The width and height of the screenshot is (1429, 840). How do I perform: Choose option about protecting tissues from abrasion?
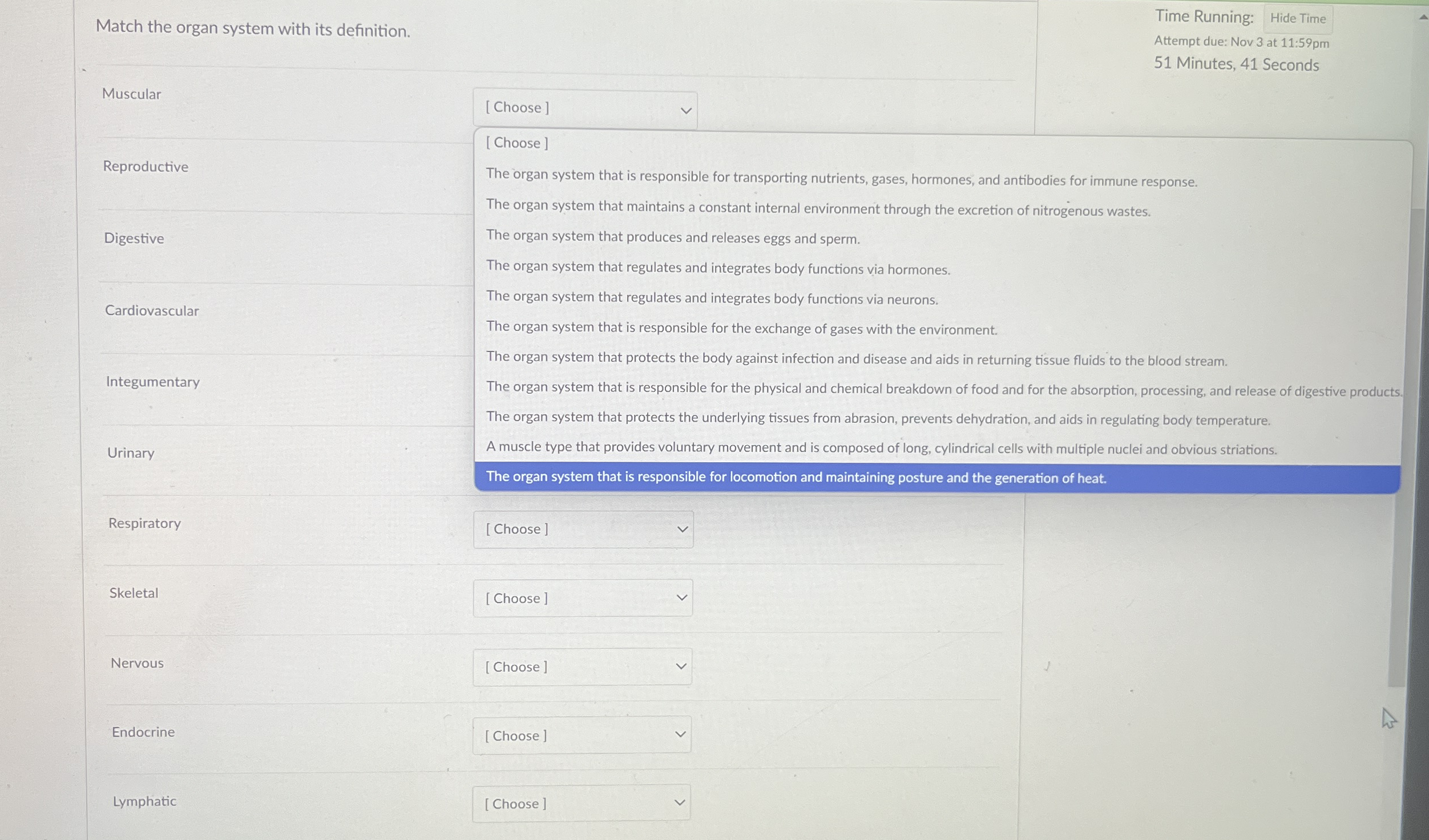(x=878, y=419)
